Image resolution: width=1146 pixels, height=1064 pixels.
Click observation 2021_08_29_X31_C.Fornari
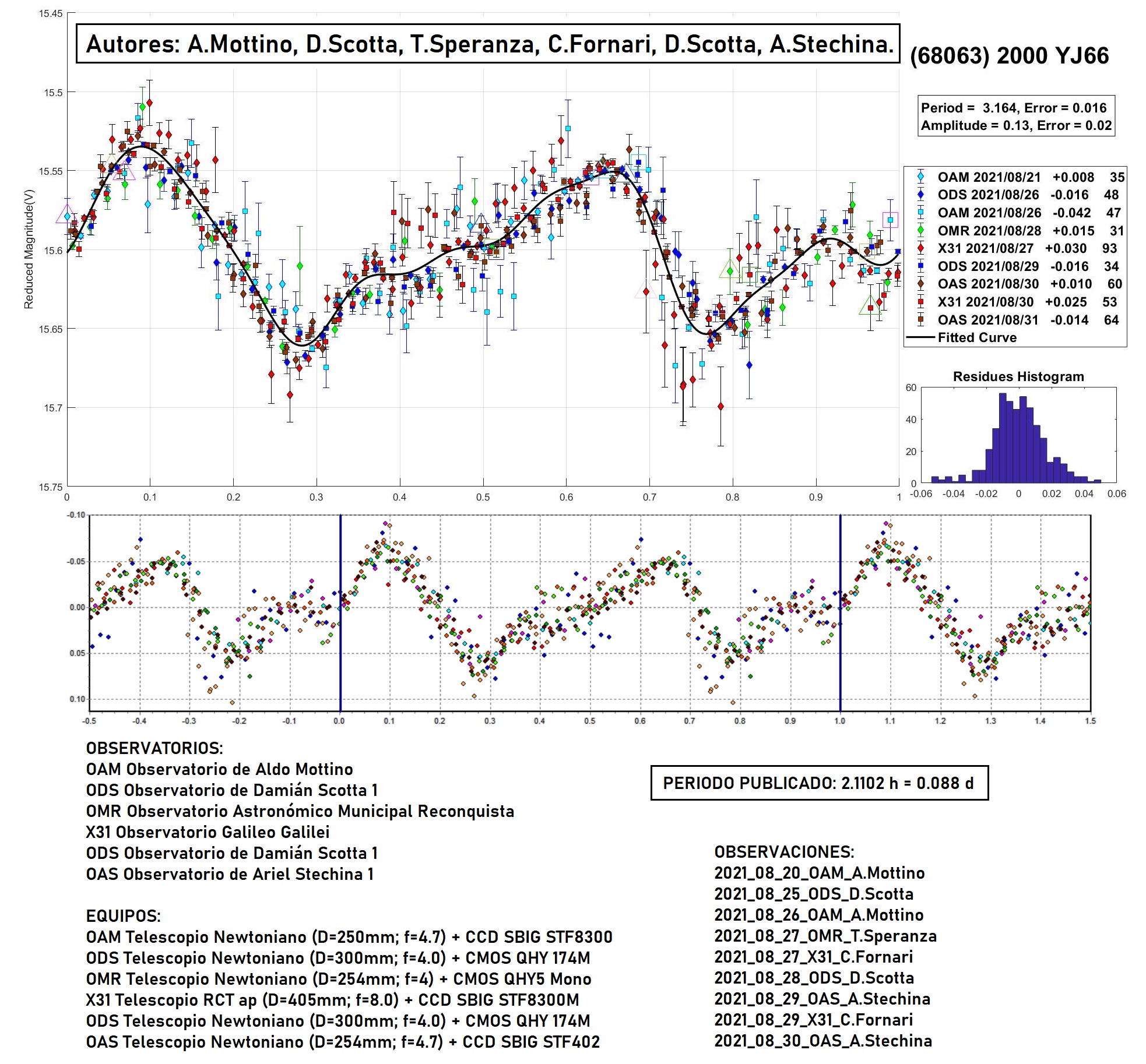tap(814, 1020)
